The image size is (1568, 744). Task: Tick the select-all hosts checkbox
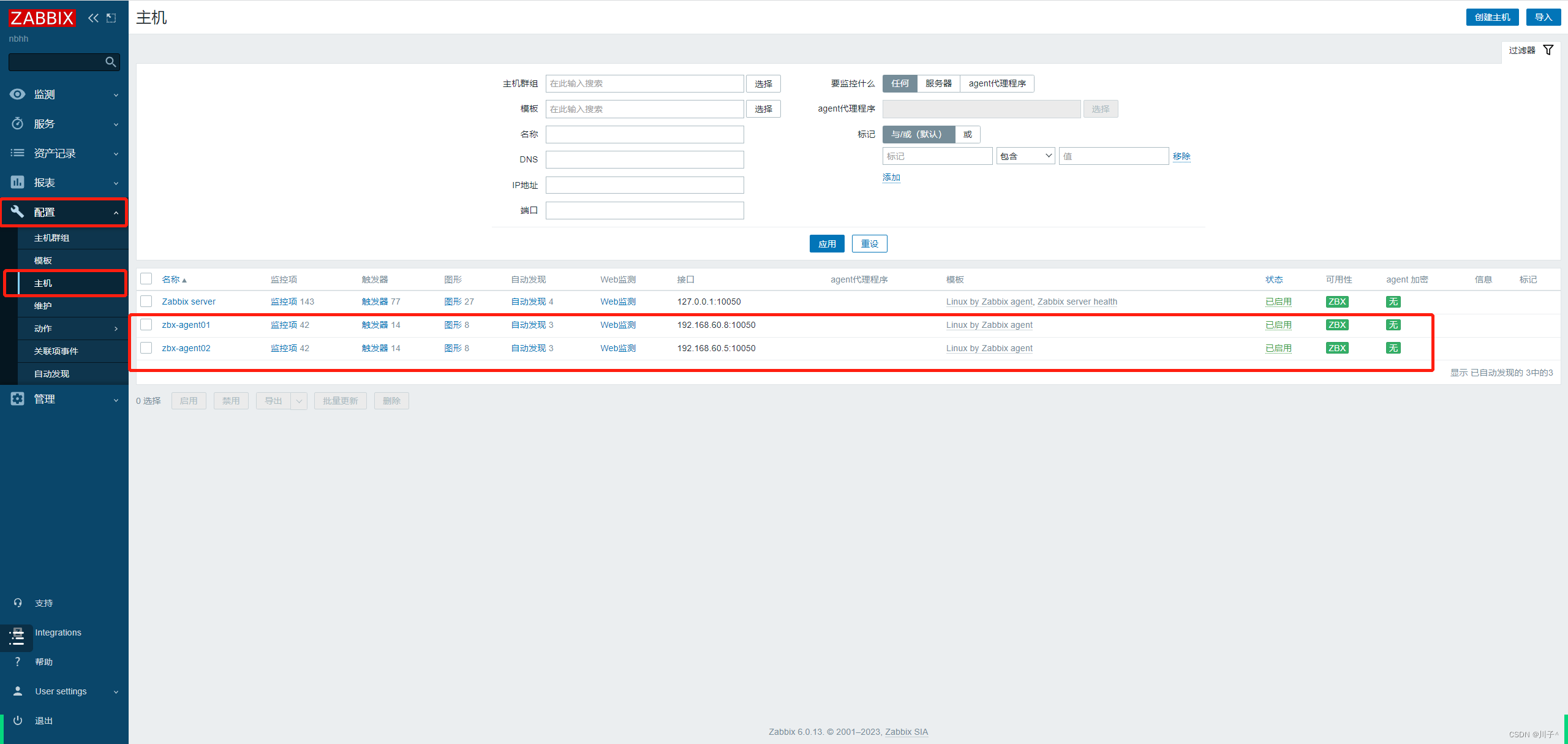[x=146, y=279]
